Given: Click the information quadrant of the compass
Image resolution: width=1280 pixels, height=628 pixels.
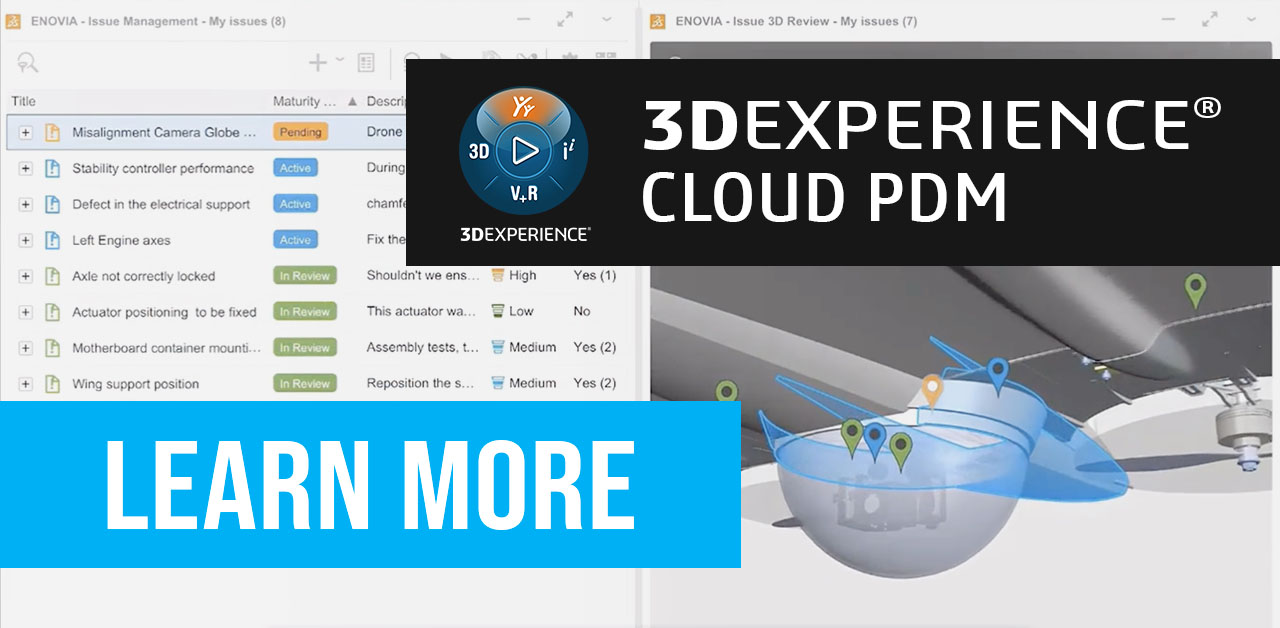Looking at the screenshot, I should [568, 152].
